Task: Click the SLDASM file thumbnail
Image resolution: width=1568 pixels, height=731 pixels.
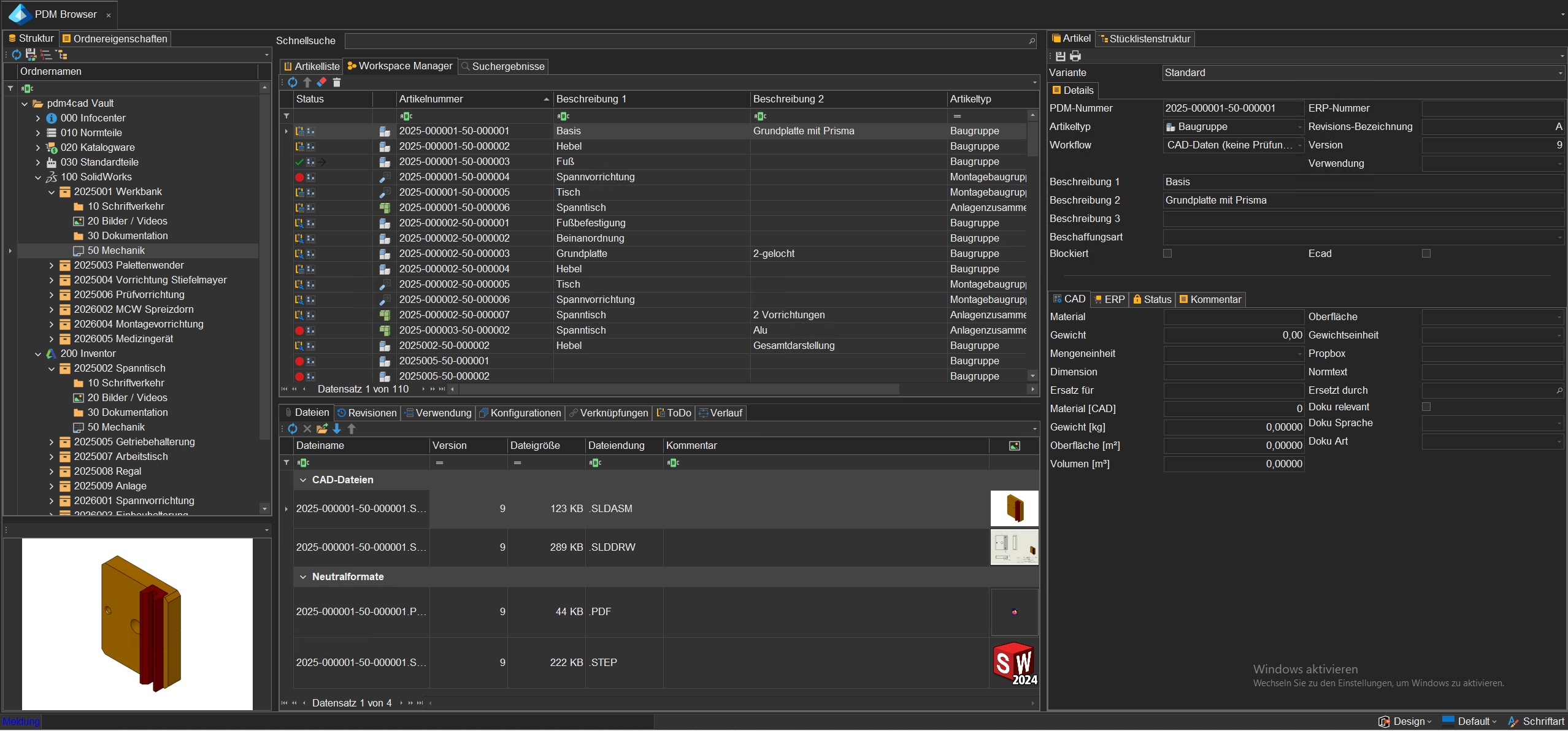Action: coord(1015,508)
